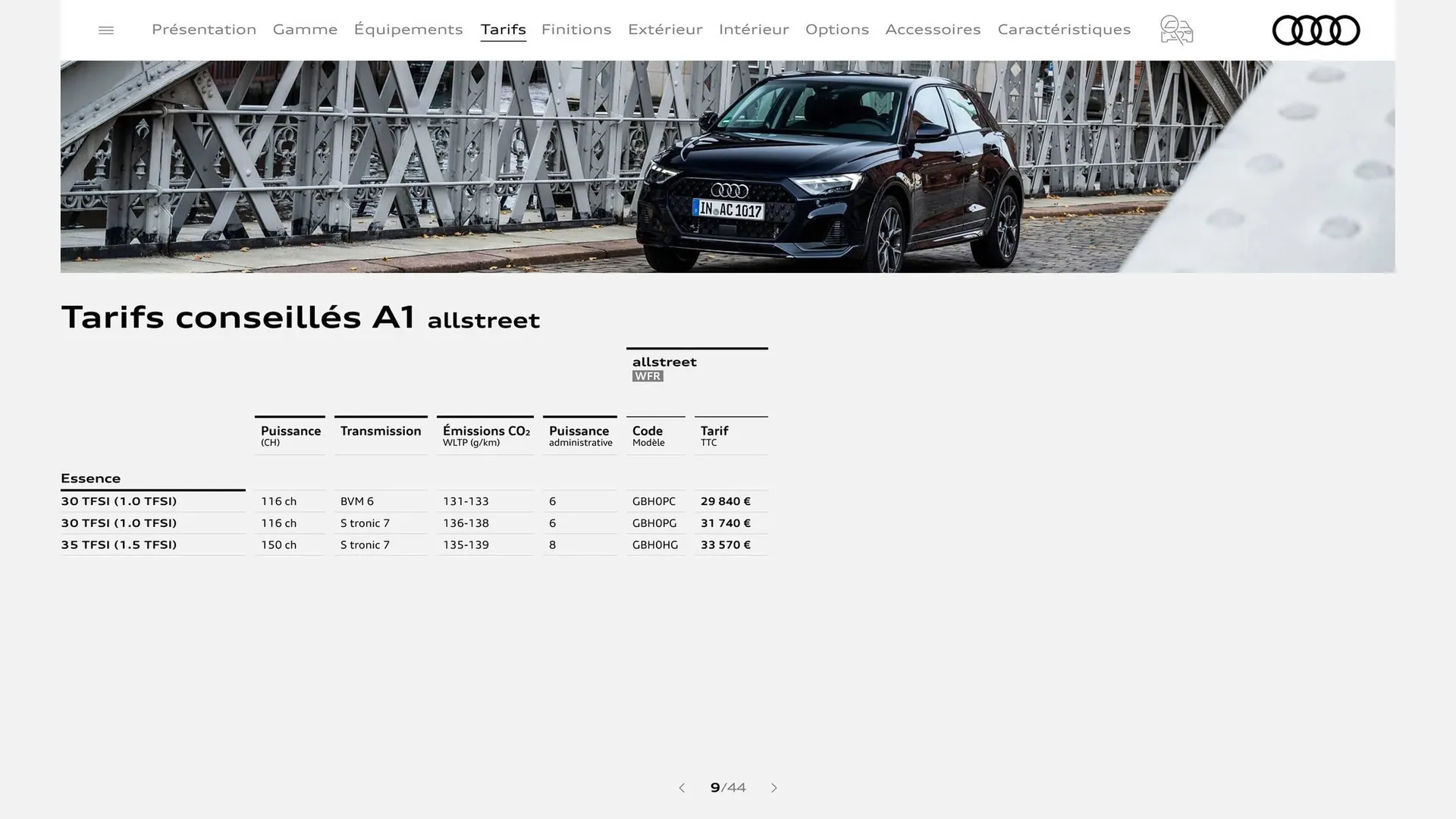The image size is (1456, 819).
Task: Switch to the Gamme section
Action: (x=305, y=30)
